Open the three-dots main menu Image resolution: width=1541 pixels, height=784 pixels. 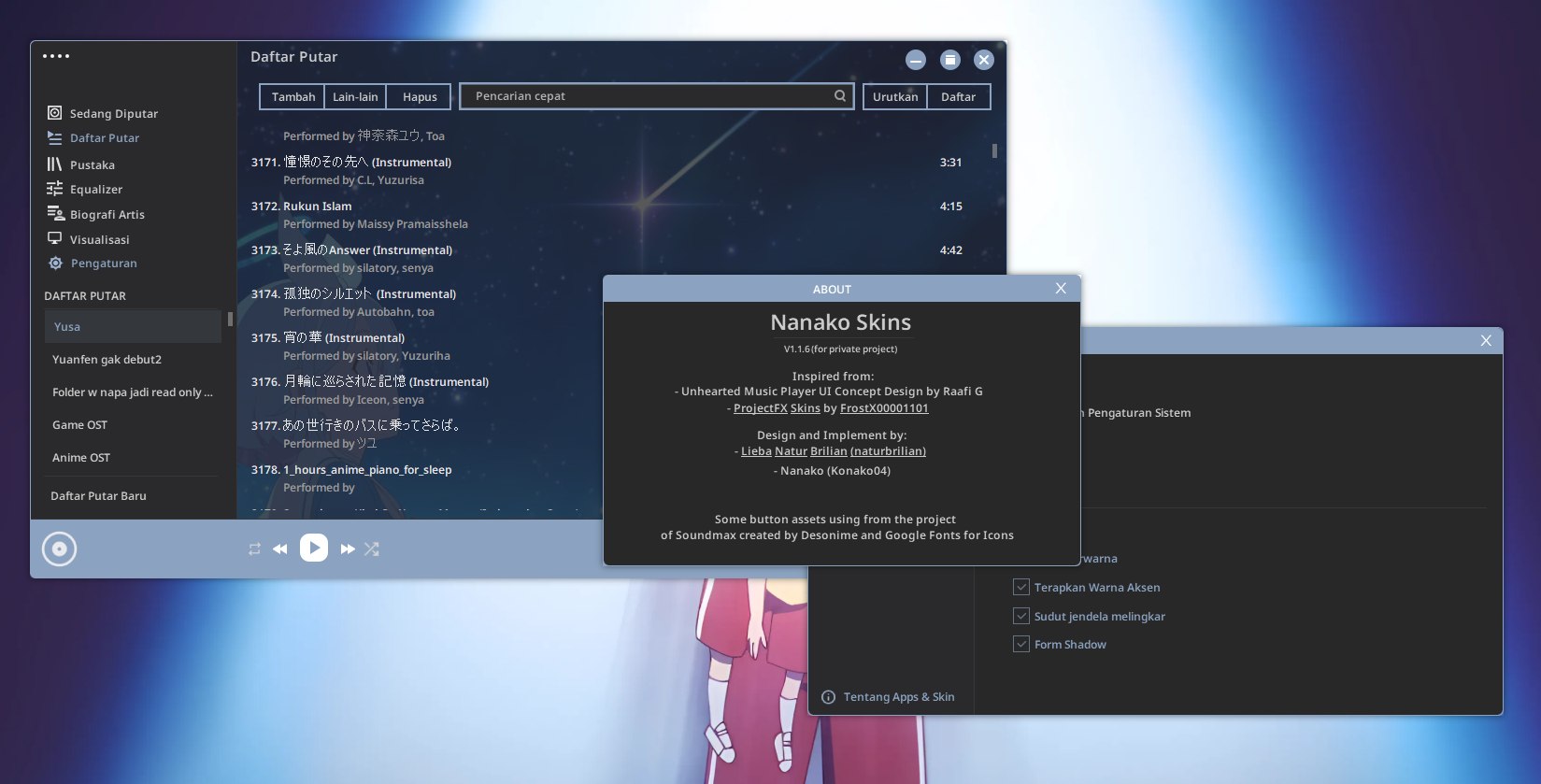(x=56, y=56)
